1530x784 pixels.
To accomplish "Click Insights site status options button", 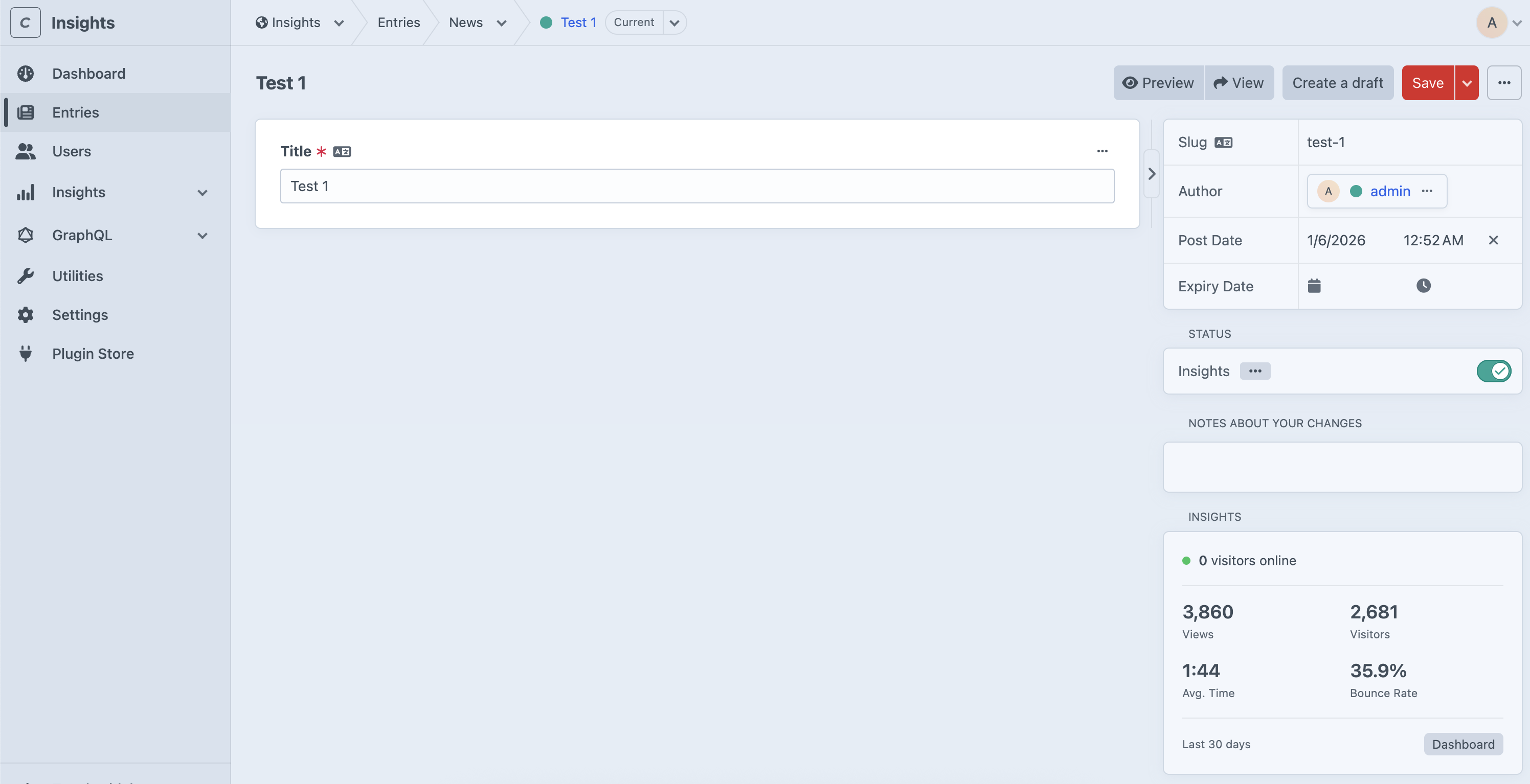I will (x=1254, y=371).
